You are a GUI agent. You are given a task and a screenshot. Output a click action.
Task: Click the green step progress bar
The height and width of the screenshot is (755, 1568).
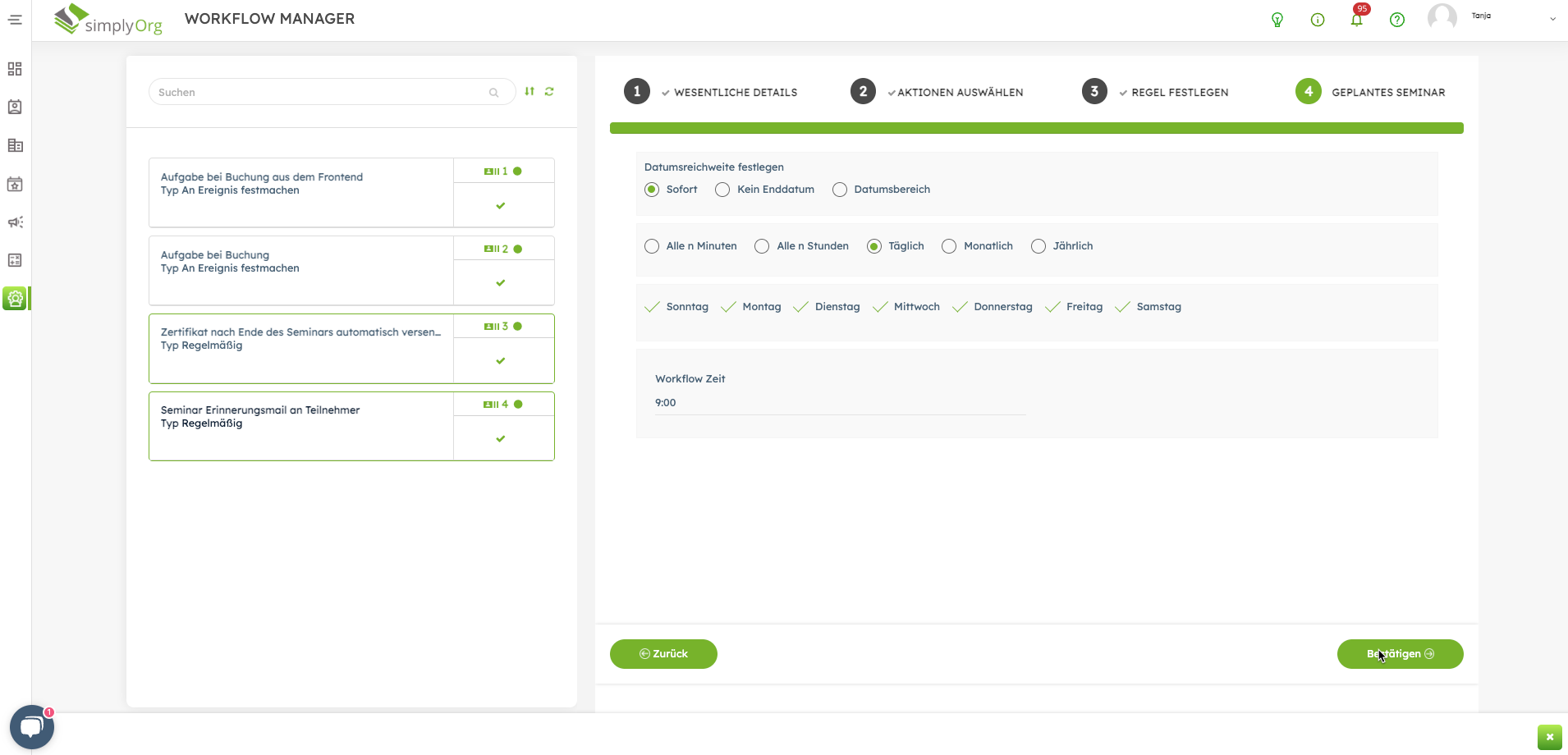pos(1036,128)
